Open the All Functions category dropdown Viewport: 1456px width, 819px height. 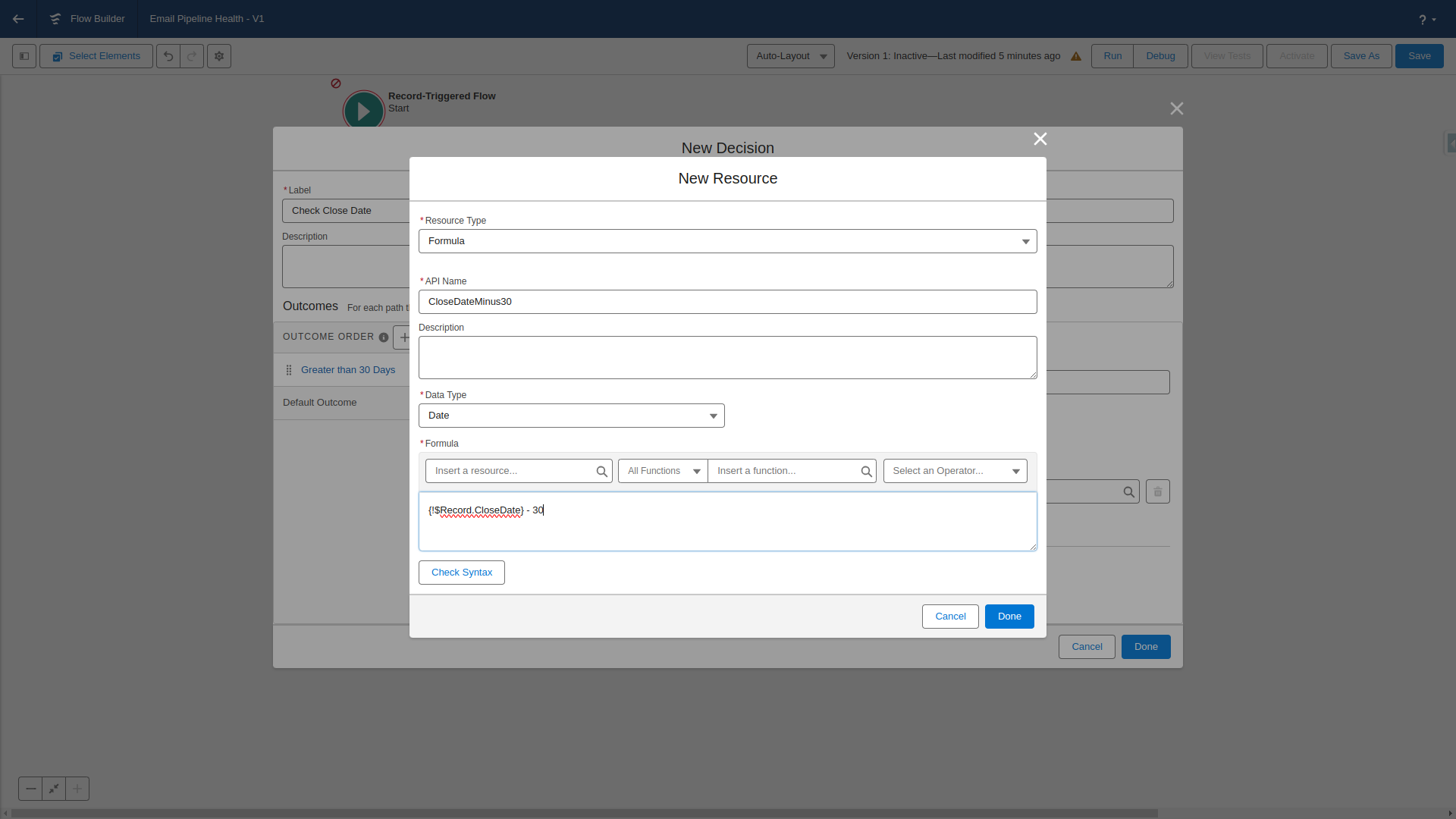(x=663, y=471)
